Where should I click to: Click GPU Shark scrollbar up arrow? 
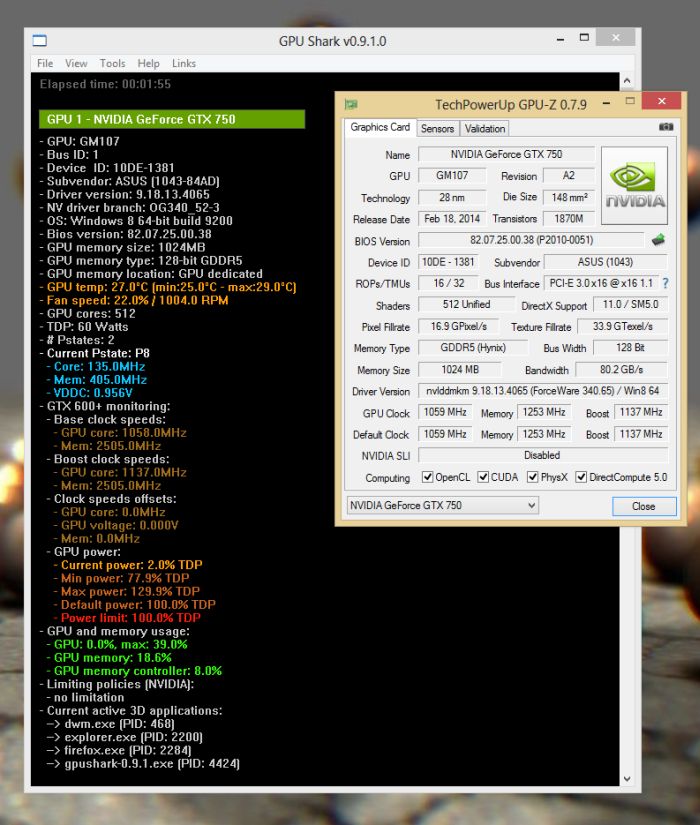click(x=627, y=81)
